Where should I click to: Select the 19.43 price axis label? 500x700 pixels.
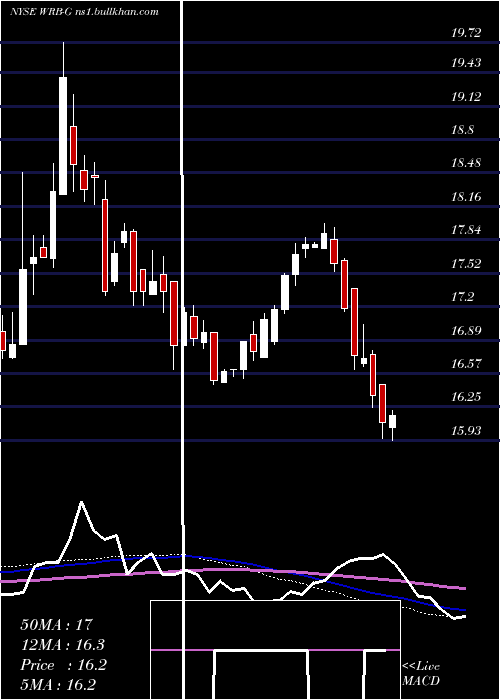click(x=466, y=63)
